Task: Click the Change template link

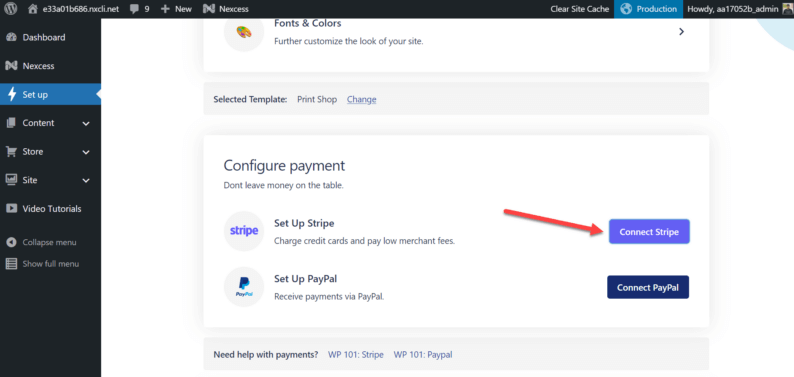Action: coord(362,99)
